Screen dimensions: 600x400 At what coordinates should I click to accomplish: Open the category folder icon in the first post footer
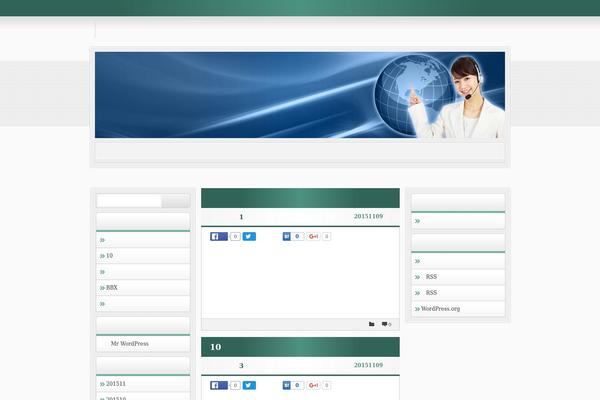coord(372,324)
